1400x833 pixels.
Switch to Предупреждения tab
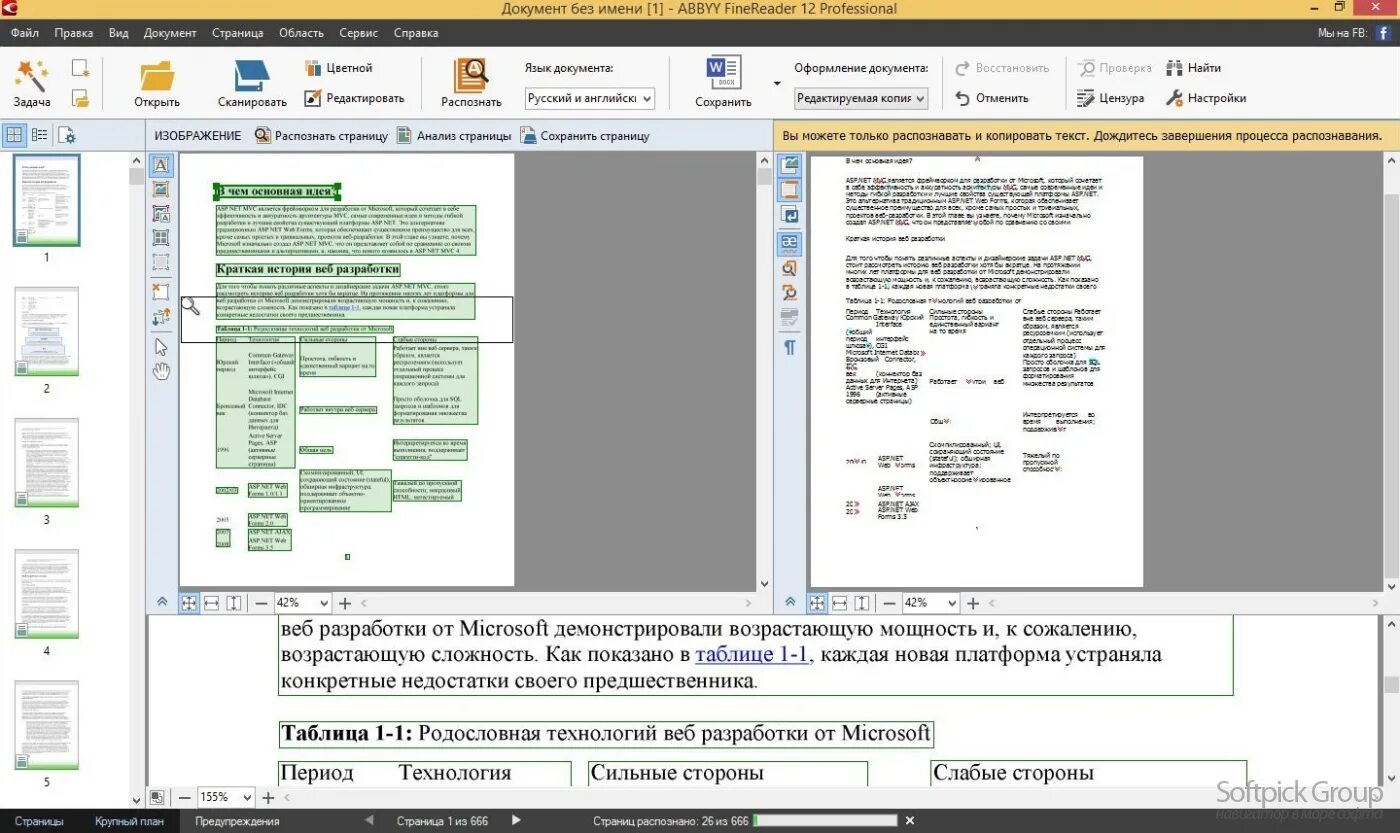(237, 821)
